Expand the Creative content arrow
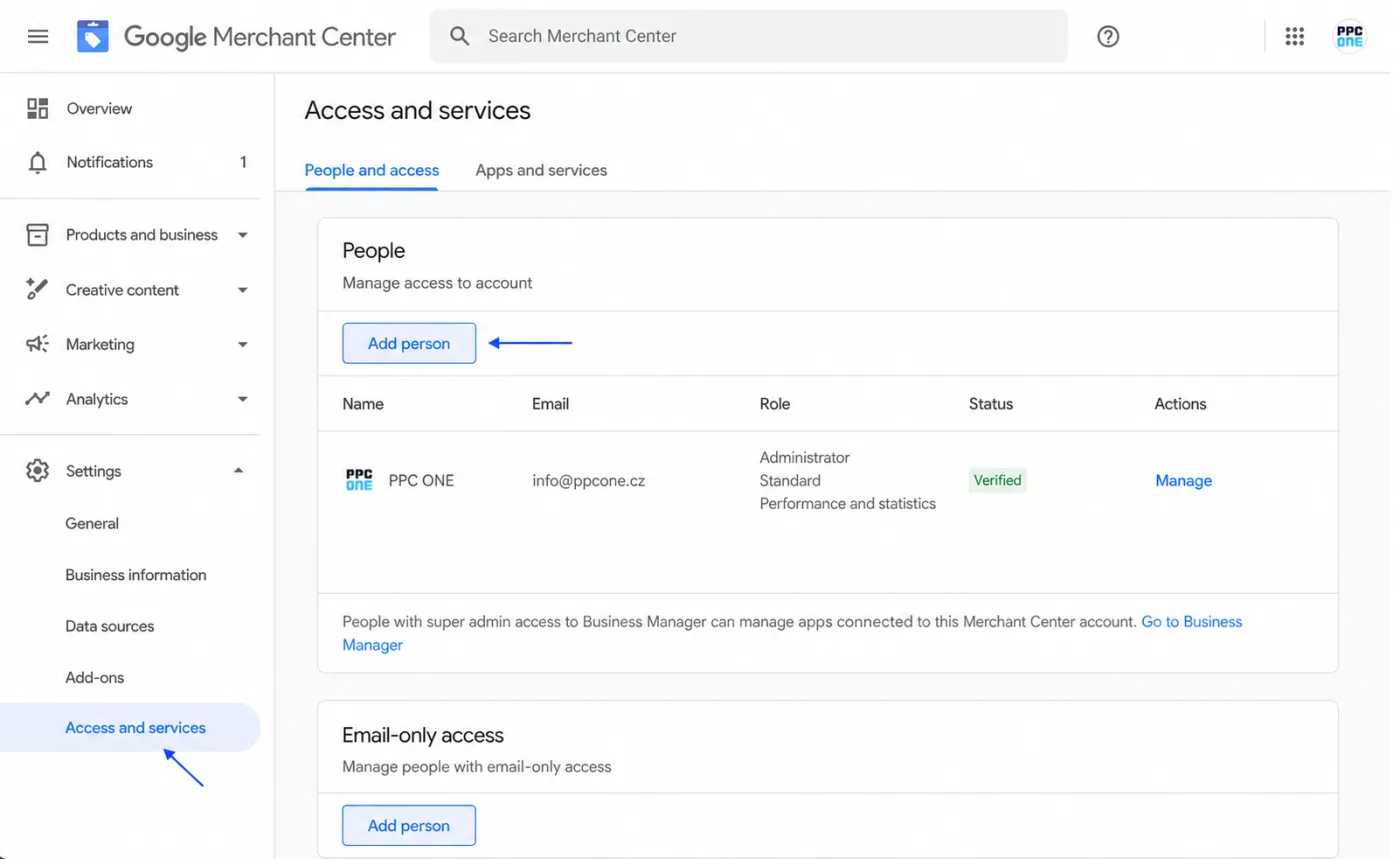Viewport: 1400px width, 859px height. [242, 291]
